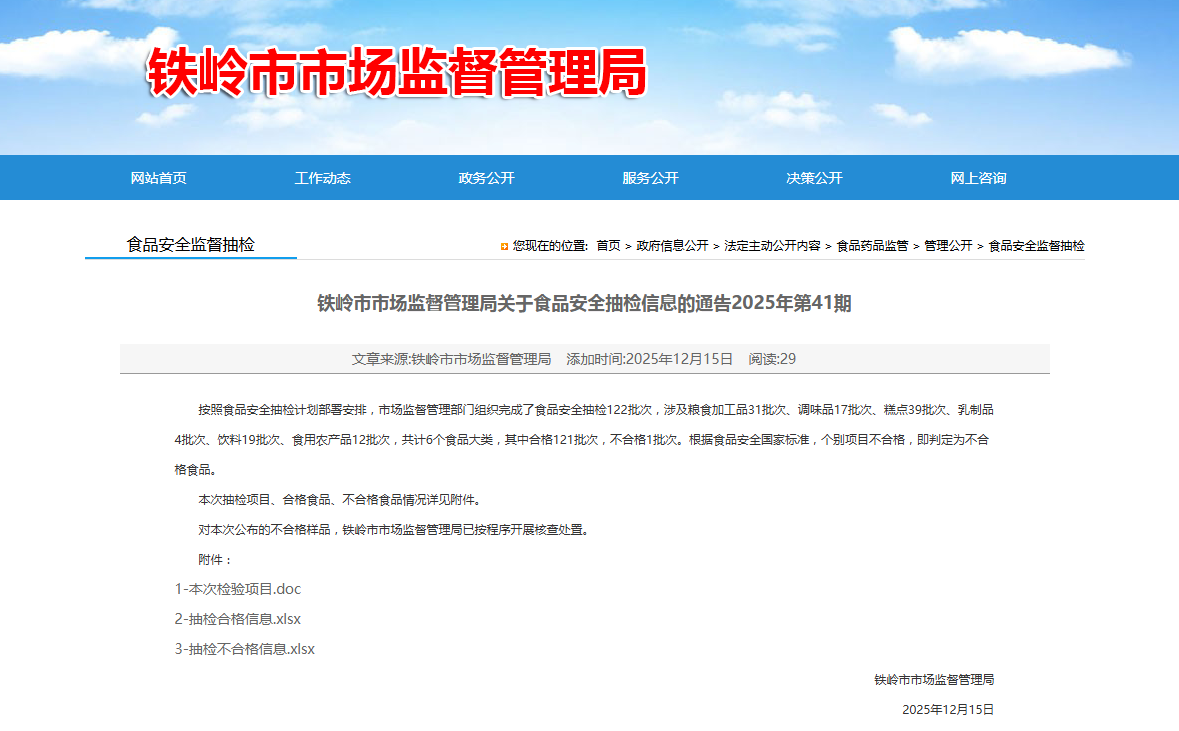Download attachment 2-抽检合格信息.xlsx
Viewport: 1179px width, 731px height.
(x=238, y=619)
